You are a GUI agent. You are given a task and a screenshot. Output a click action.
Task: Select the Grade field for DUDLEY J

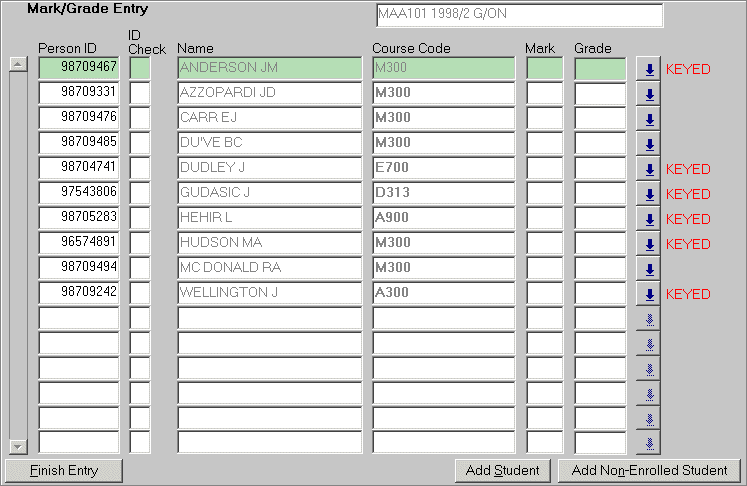point(600,168)
